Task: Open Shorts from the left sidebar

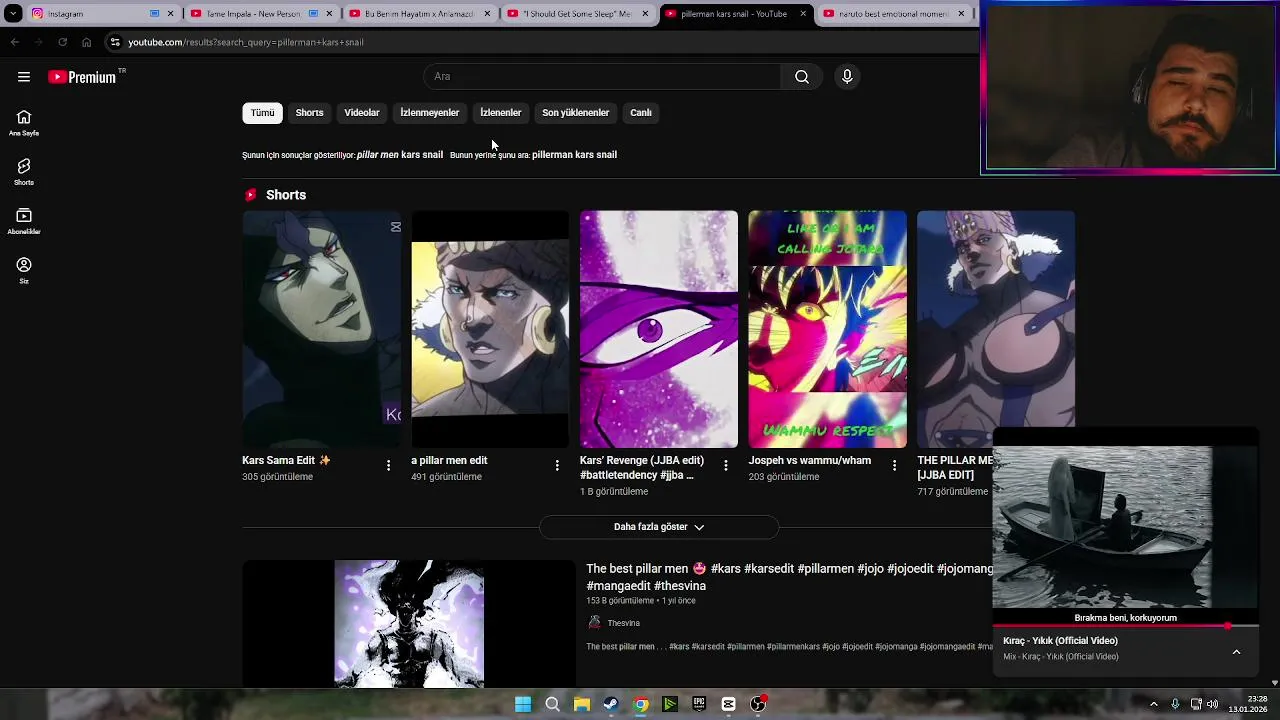Action: tap(24, 172)
